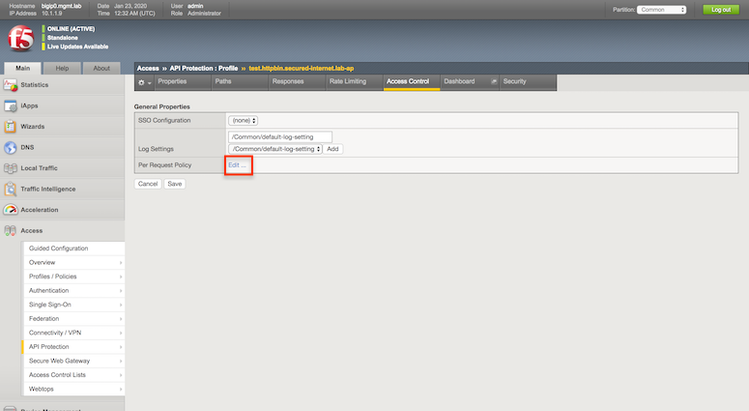The height and width of the screenshot is (411, 749).
Task: Click the Local Traffic label in sidebar
Action: [x=39, y=168]
